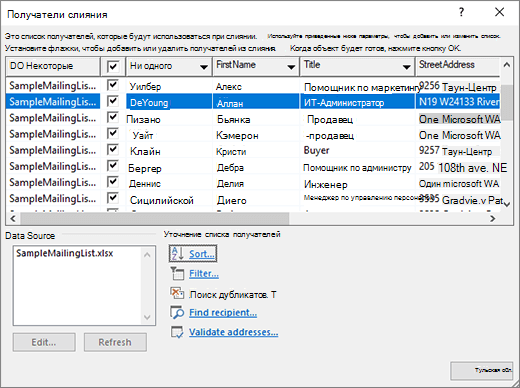Click the right arrow of horizontal scrollbar
The width and height of the screenshot is (520, 388).
pyautogui.click(x=492, y=219)
